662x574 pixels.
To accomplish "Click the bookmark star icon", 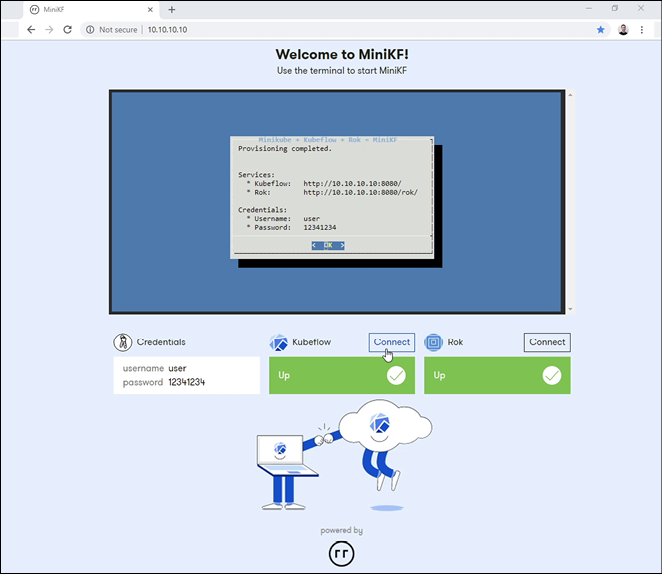I will click(x=600, y=30).
